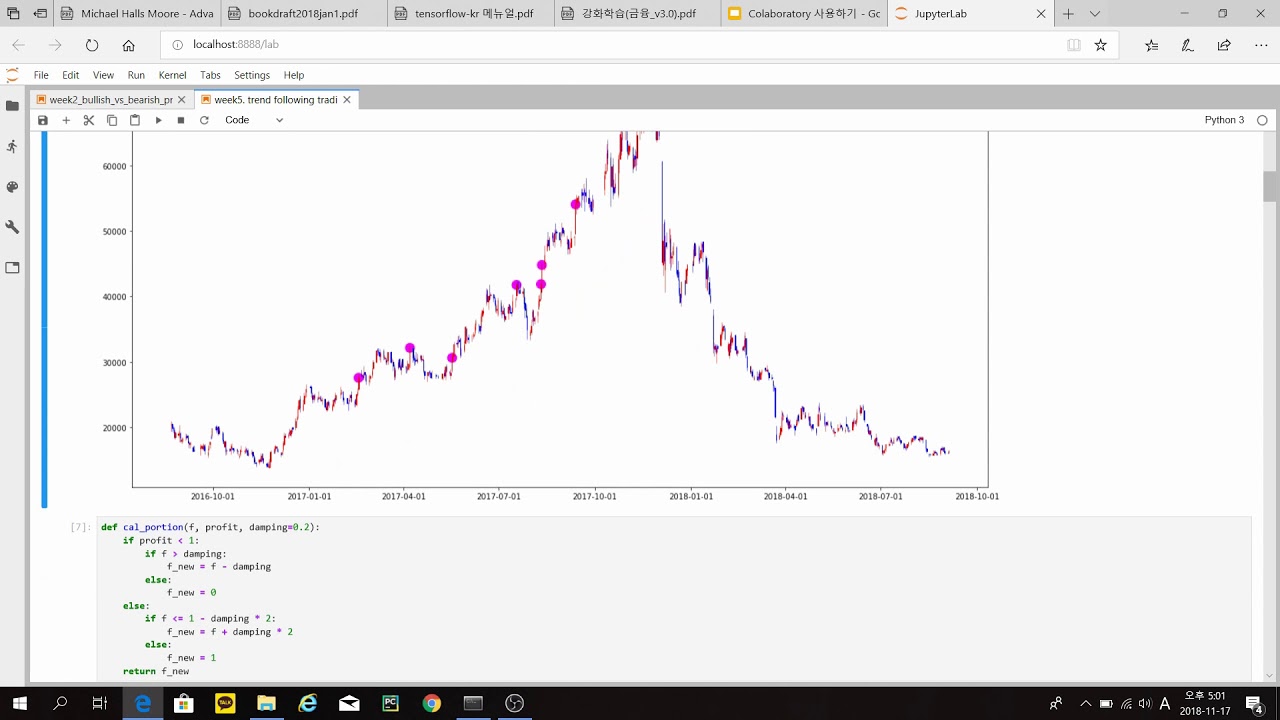This screenshot has width=1280, height=720.
Task: Open Chrome from the taskbar
Action: point(431,703)
